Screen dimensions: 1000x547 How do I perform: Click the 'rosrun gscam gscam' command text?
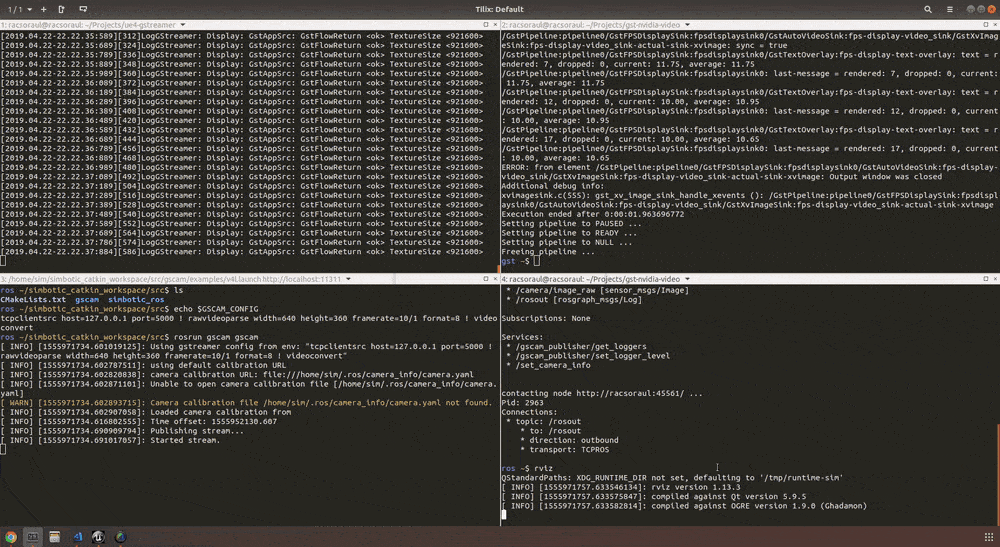(x=216, y=337)
